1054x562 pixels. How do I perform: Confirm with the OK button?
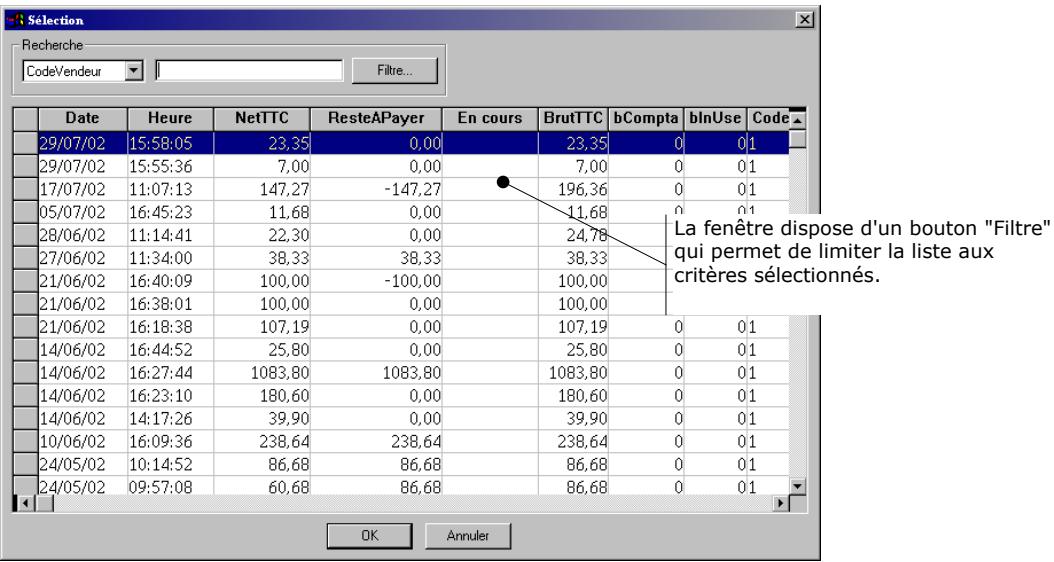(x=369, y=536)
